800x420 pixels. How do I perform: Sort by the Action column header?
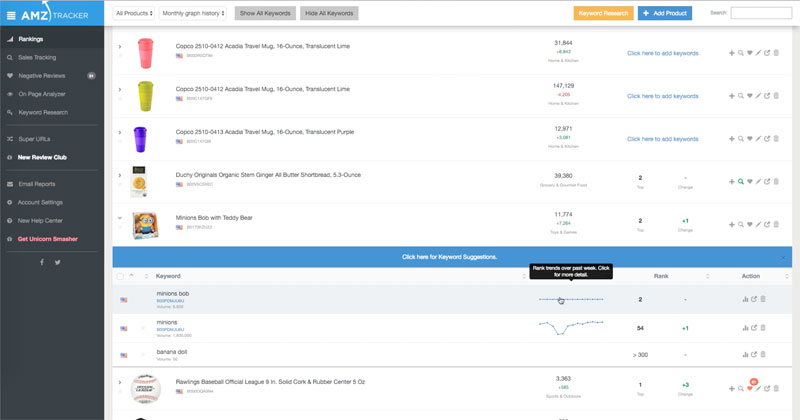[751, 276]
